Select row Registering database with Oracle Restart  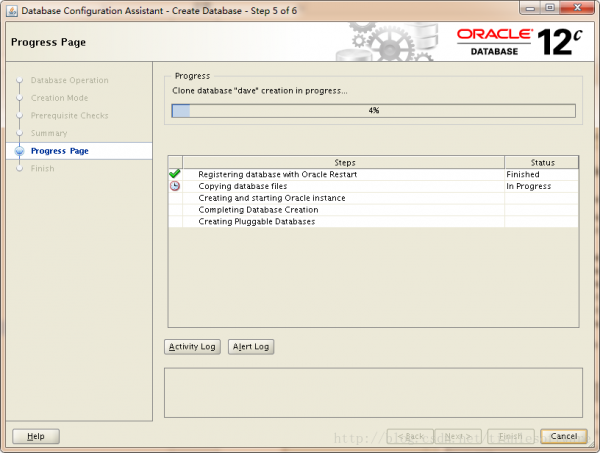pyautogui.click(x=373, y=174)
